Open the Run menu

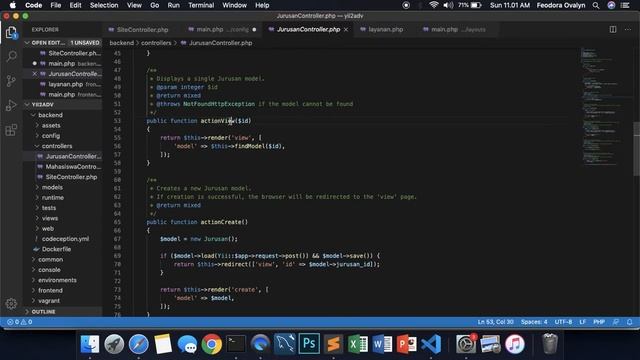(173, 5)
